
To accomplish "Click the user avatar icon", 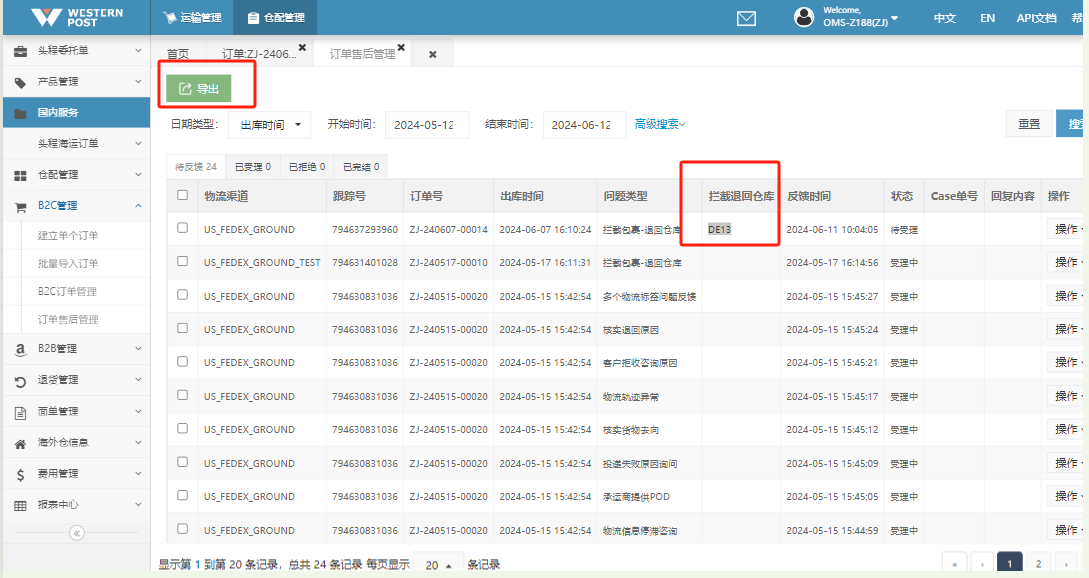I will point(804,17).
